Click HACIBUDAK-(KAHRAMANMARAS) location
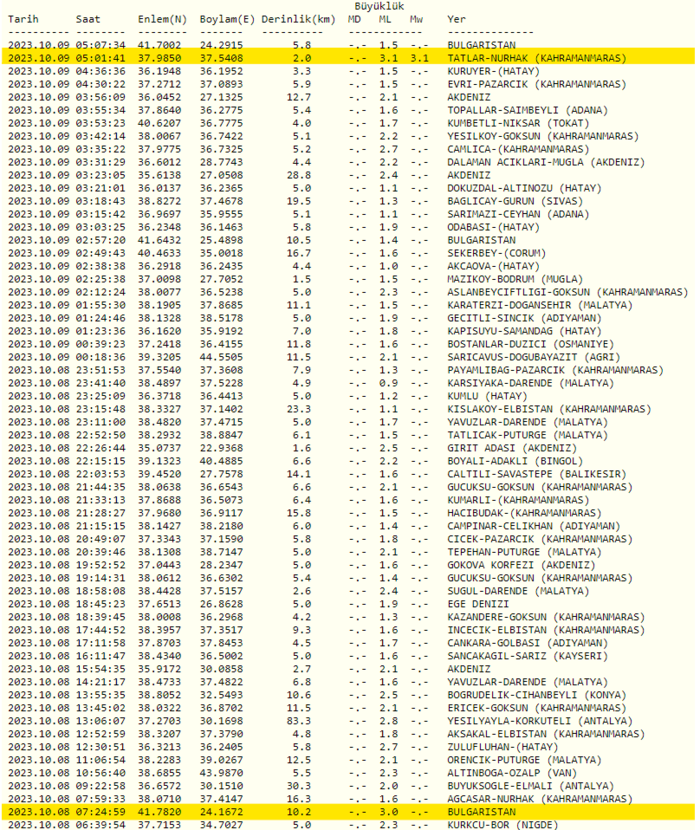700x830 pixels. [524, 513]
